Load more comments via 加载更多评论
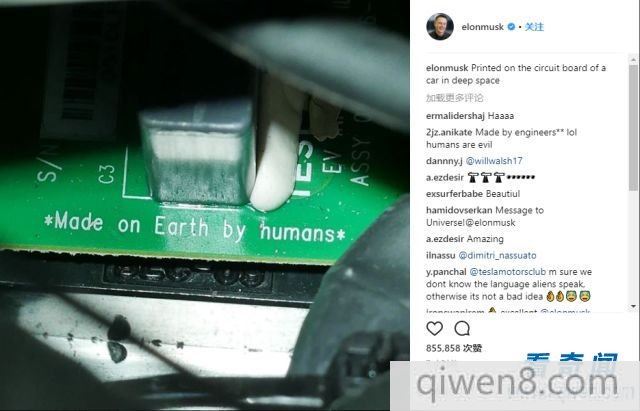Viewport: 640px width, 411px height. click(x=454, y=98)
